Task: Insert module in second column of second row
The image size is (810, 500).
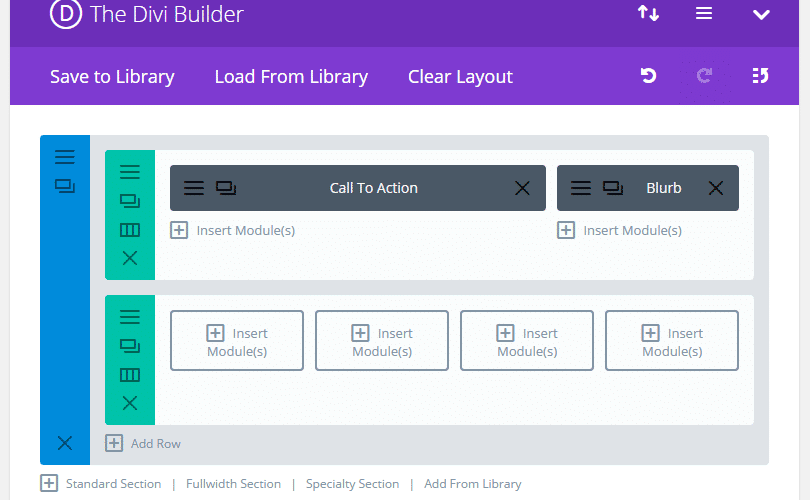Action: tap(382, 340)
